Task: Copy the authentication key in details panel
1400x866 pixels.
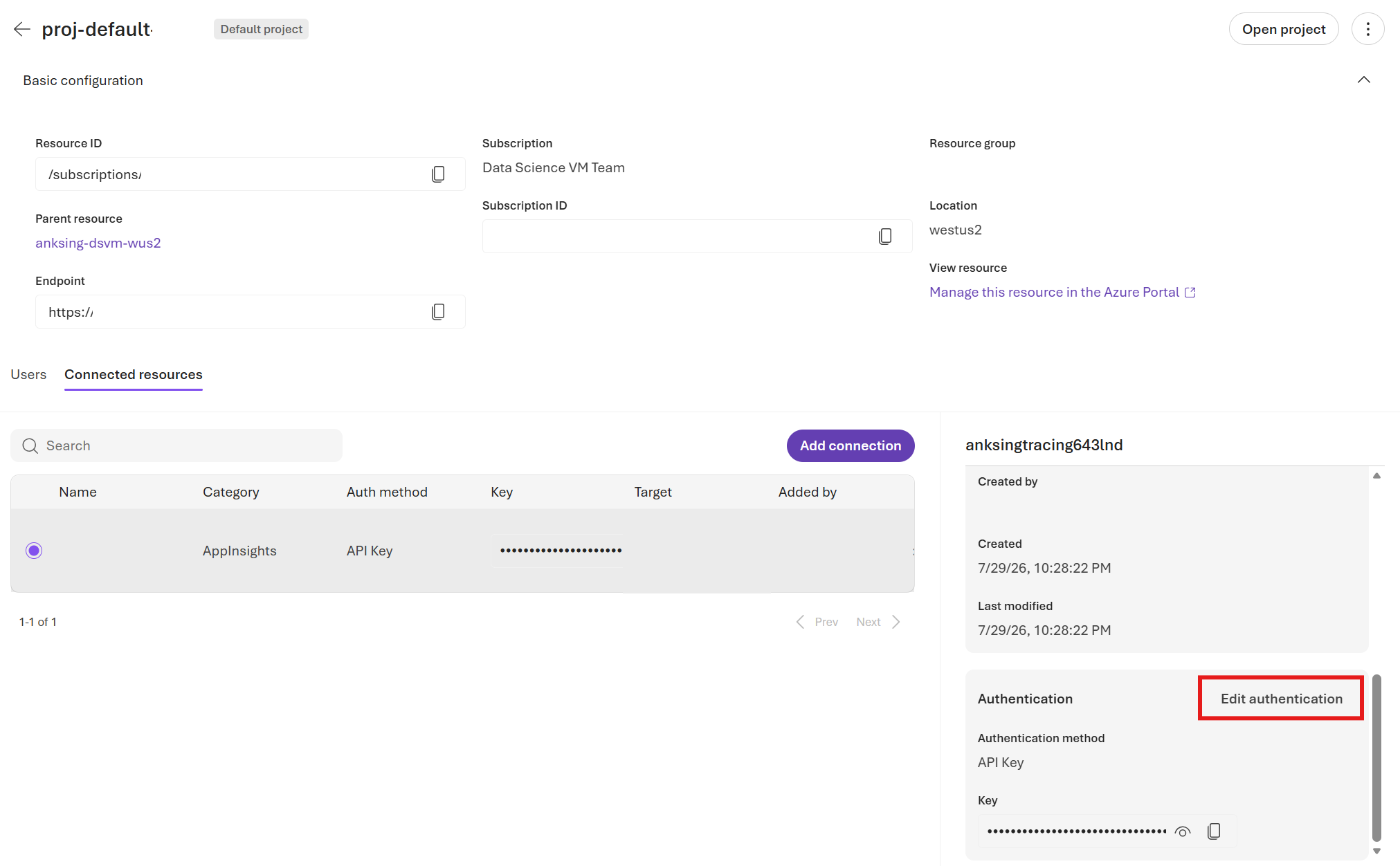Action: (x=1214, y=831)
